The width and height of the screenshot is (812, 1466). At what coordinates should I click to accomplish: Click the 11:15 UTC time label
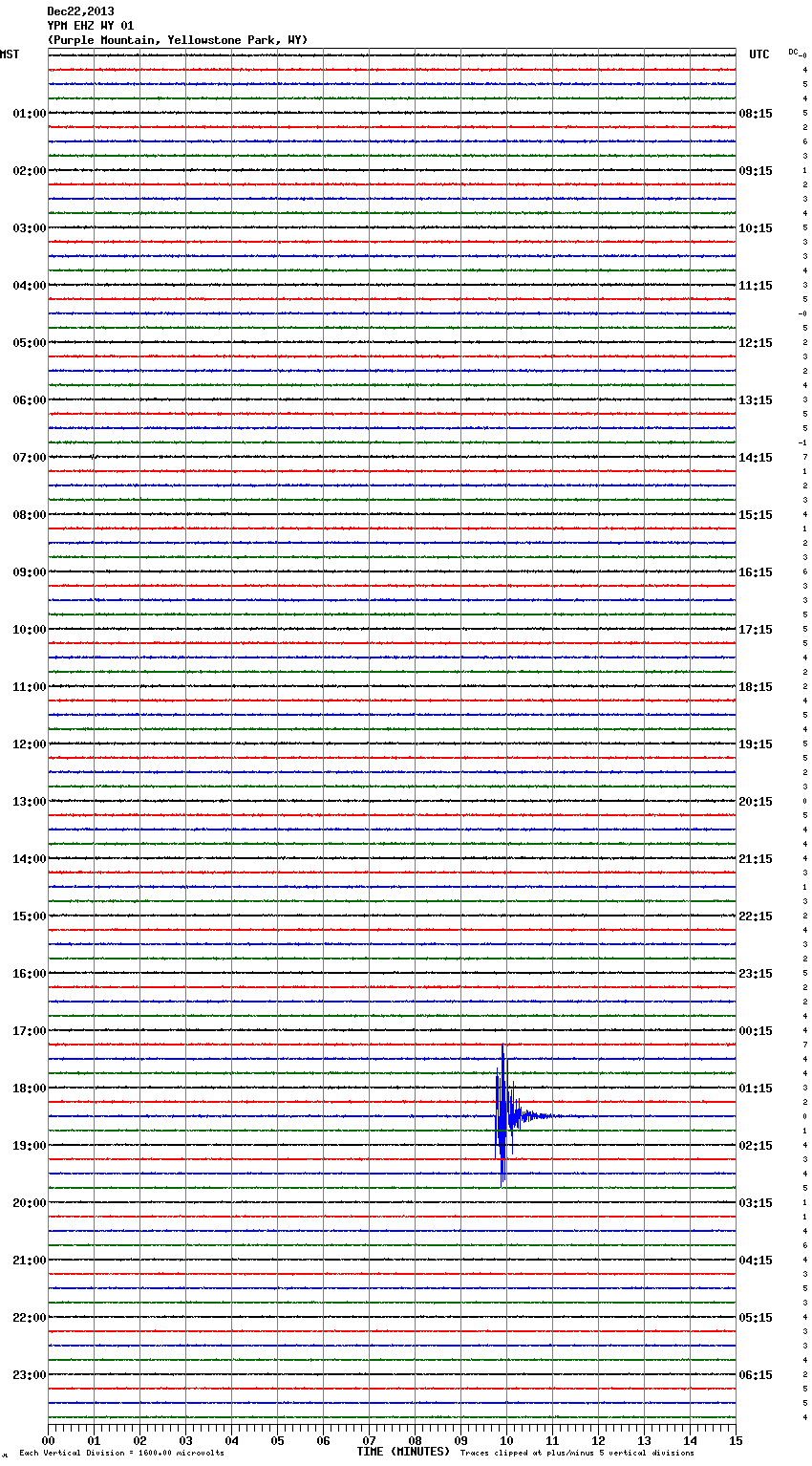pyautogui.click(x=756, y=286)
